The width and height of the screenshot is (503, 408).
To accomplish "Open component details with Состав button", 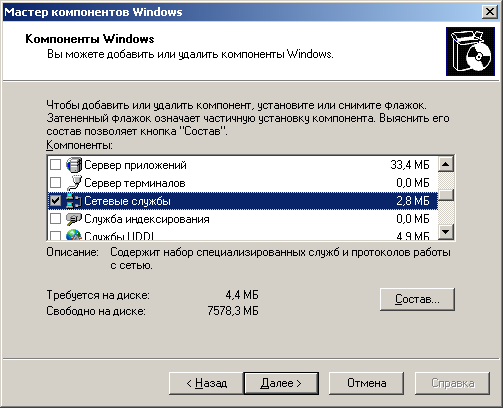I will click(417, 299).
